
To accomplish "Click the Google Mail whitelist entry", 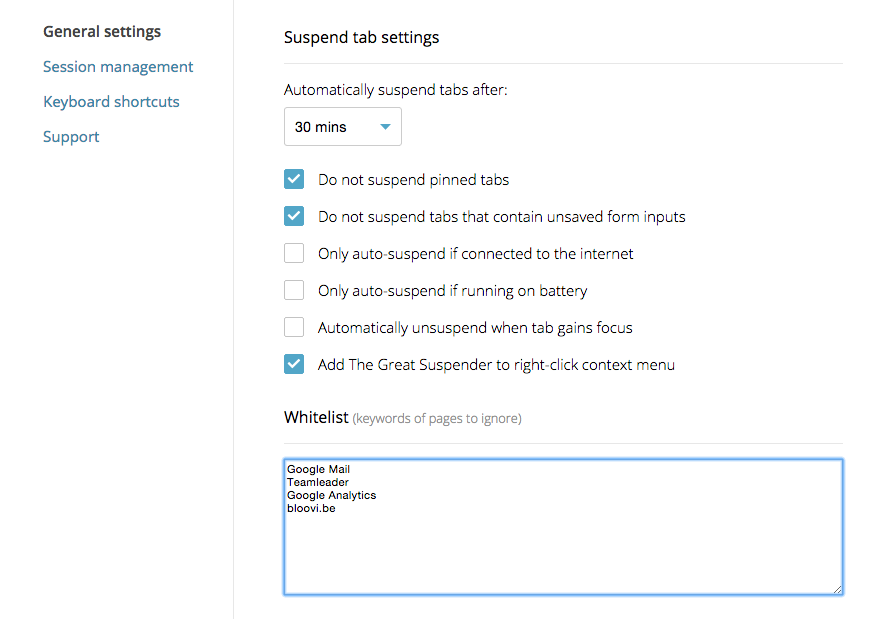I will point(318,469).
